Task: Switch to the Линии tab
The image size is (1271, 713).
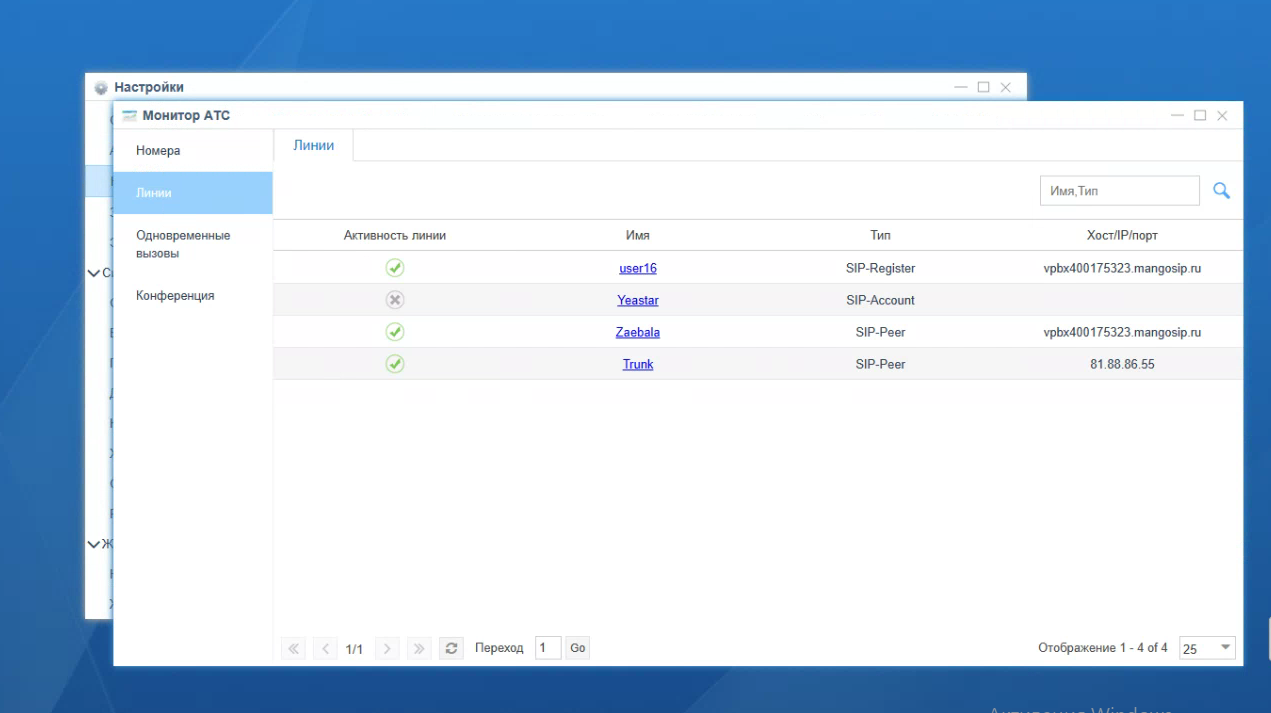Action: pos(313,146)
